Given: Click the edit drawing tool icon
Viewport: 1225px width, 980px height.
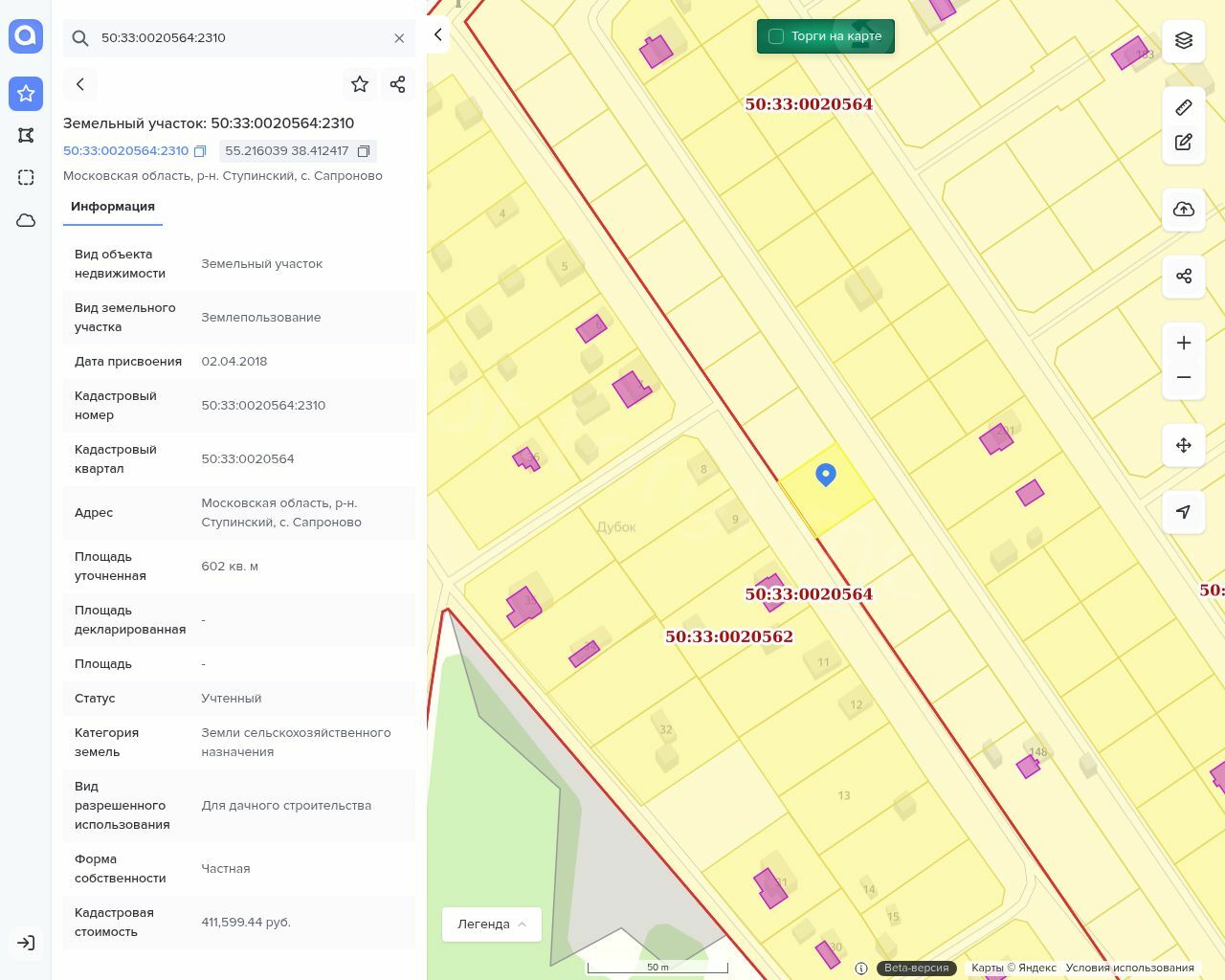Looking at the screenshot, I should tap(1184, 142).
